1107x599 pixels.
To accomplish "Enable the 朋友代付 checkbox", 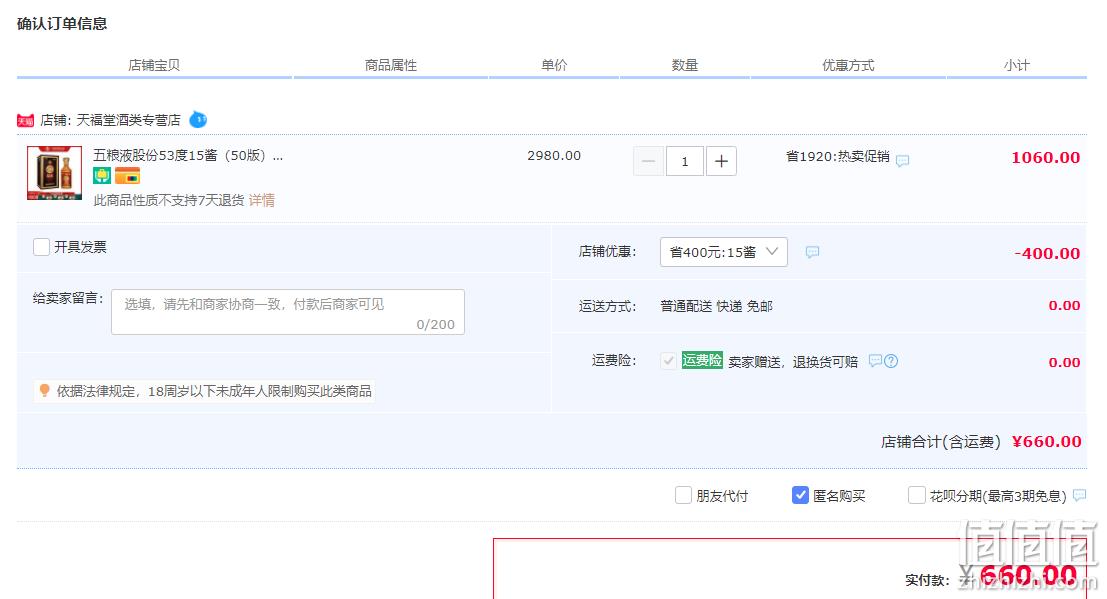I will [x=683, y=495].
